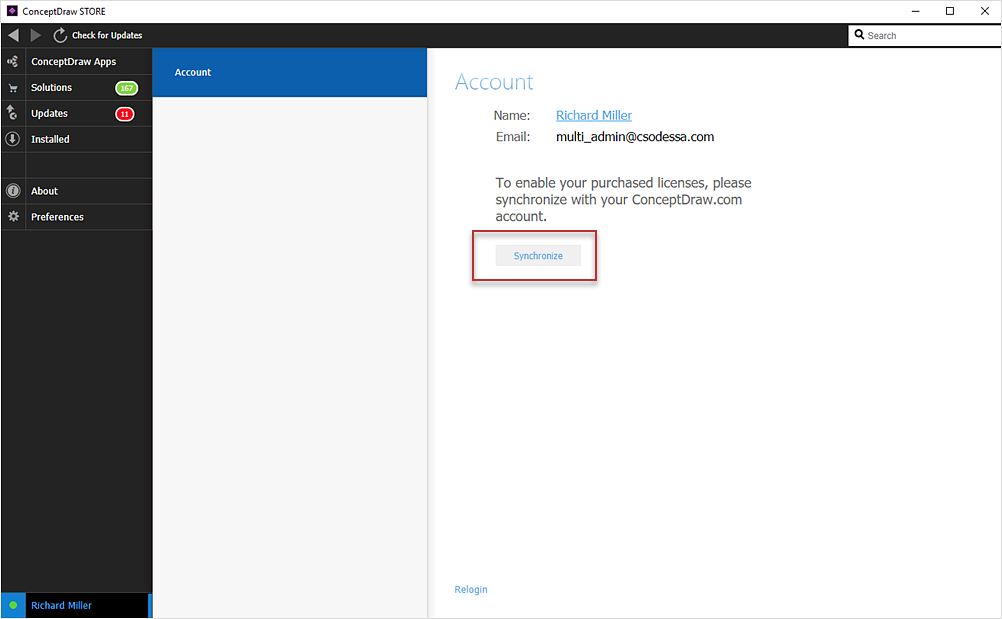Click the search magnifier icon
This screenshot has width=1002, height=619.
click(x=859, y=34)
